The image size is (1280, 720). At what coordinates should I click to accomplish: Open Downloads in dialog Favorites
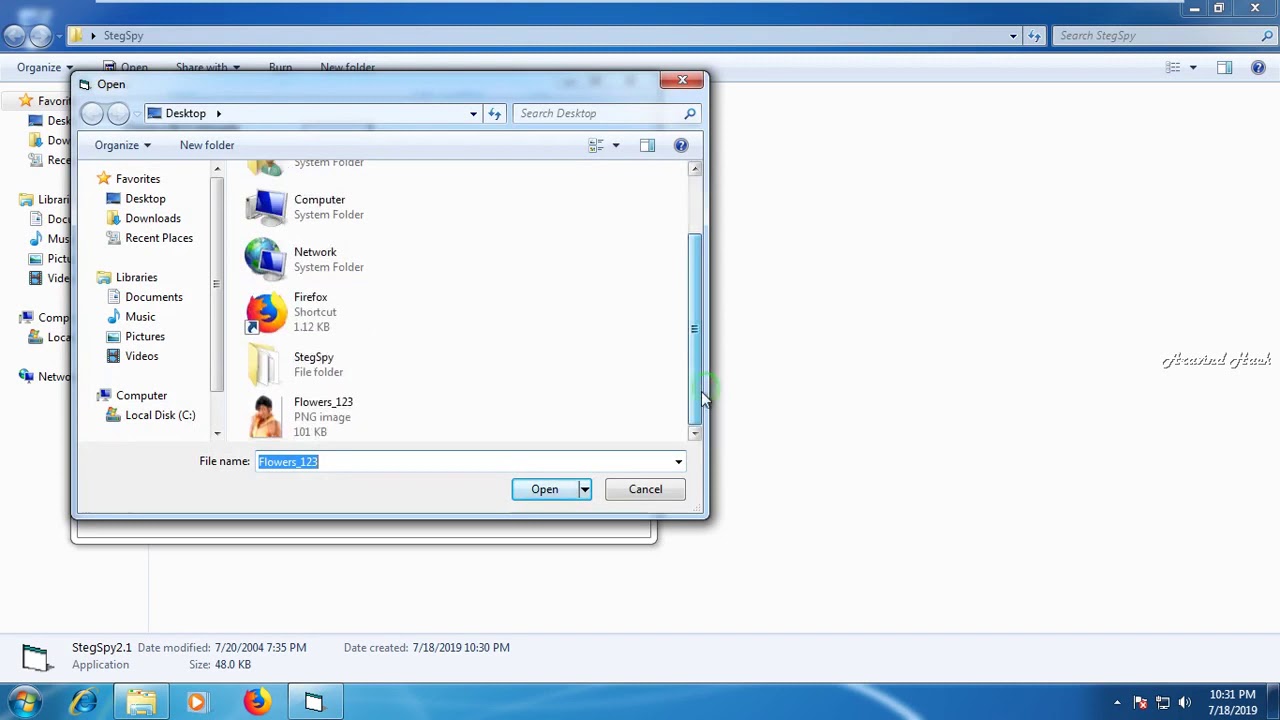point(152,218)
